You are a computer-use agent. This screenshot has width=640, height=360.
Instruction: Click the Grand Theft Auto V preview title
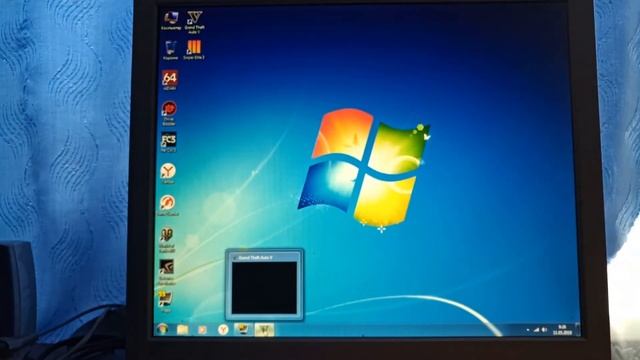coord(256,258)
